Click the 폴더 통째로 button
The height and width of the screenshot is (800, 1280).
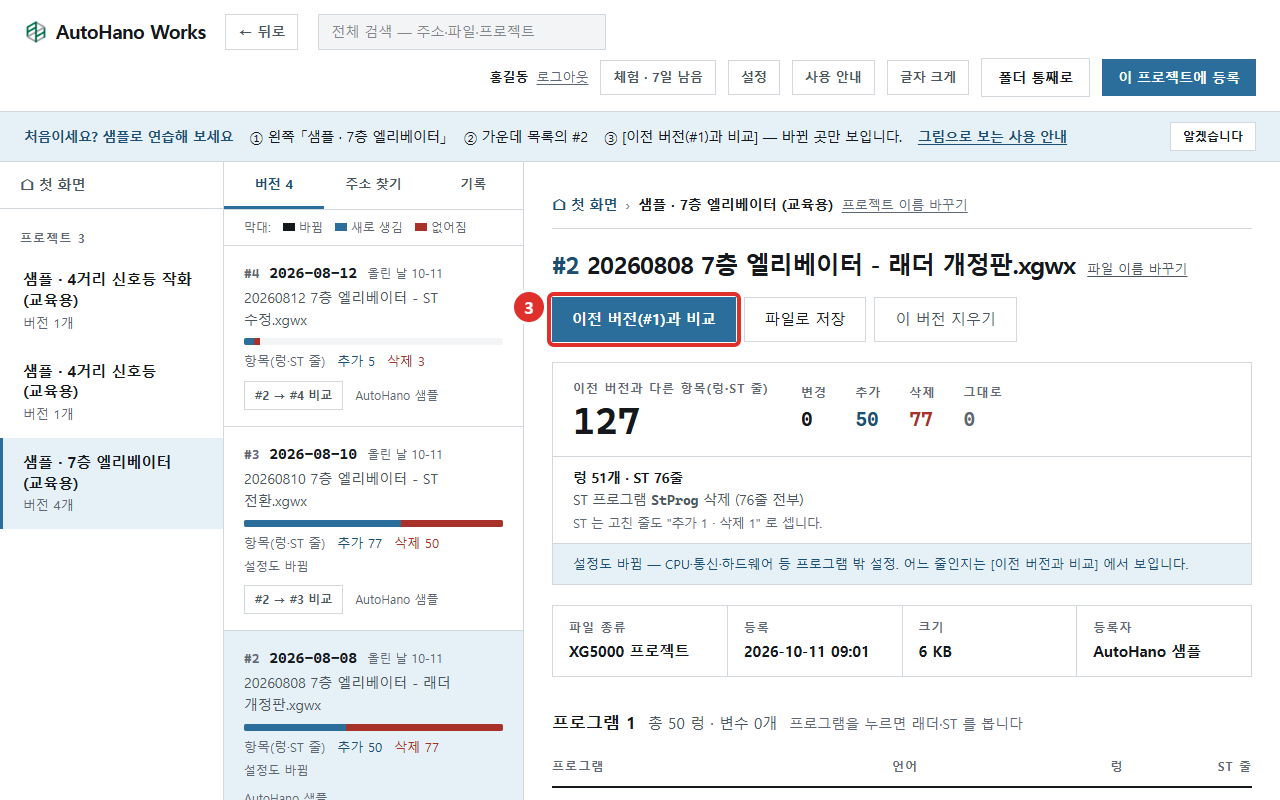point(1035,77)
